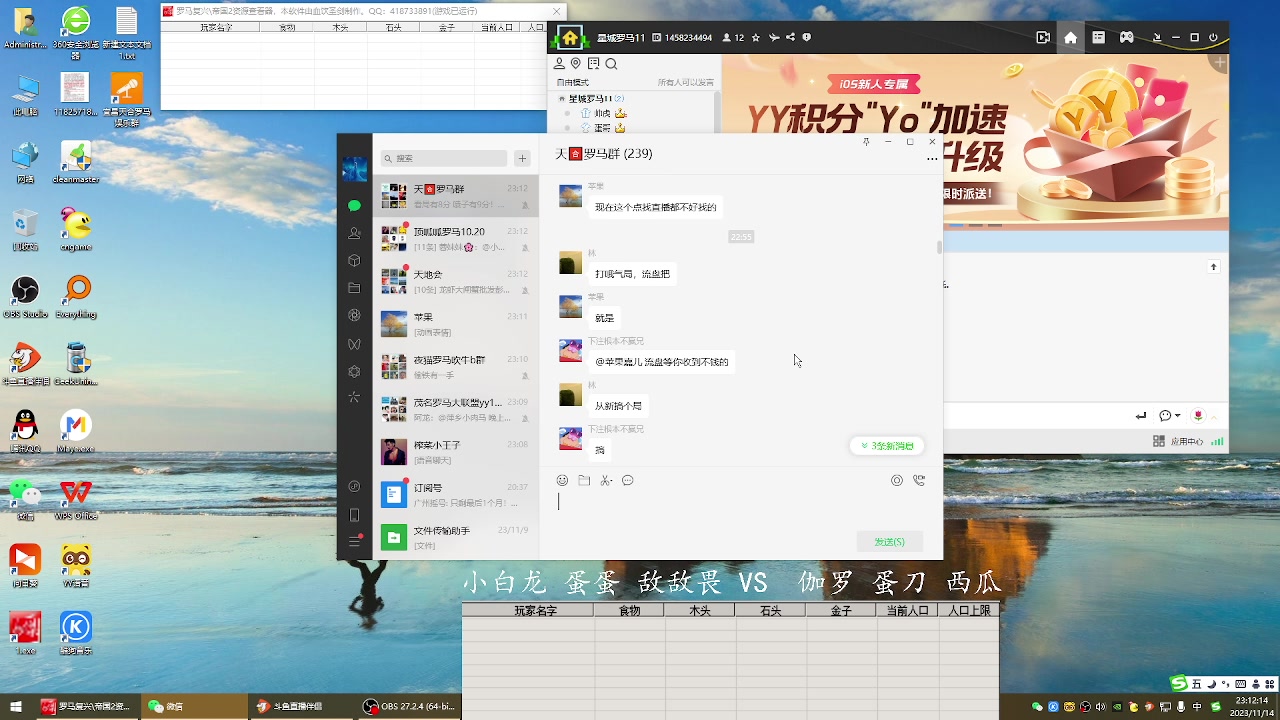Switch to the 文件传输助手 conversation
1280x720 pixels.
[x=450, y=535]
